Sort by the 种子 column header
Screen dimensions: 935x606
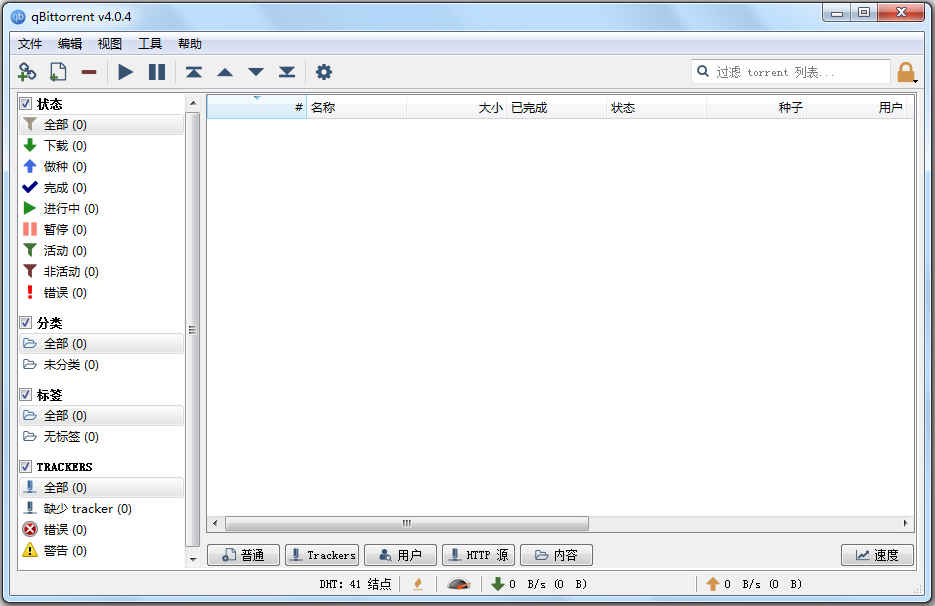click(756, 107)
